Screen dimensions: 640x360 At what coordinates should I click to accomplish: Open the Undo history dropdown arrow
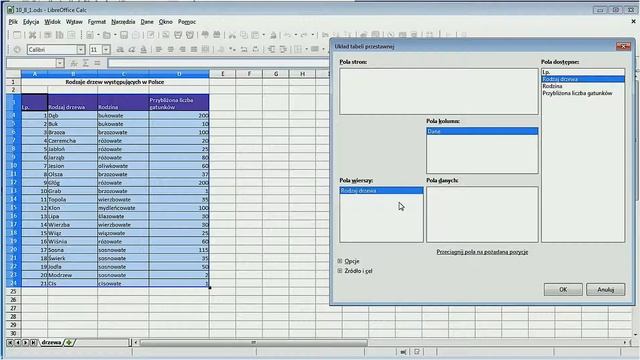click(296, 36)
